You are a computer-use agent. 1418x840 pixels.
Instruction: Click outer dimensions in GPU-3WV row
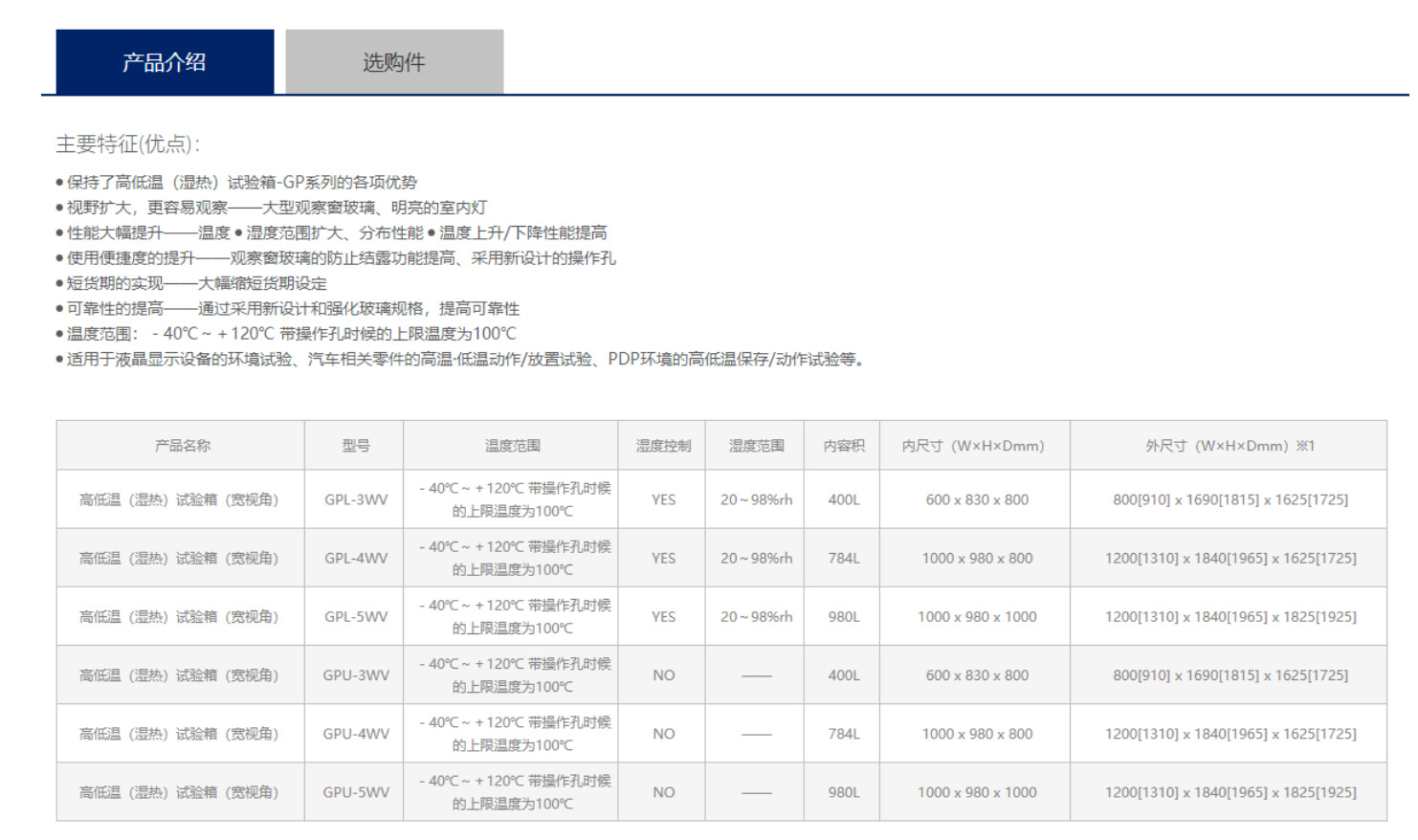coord(1230,675)
